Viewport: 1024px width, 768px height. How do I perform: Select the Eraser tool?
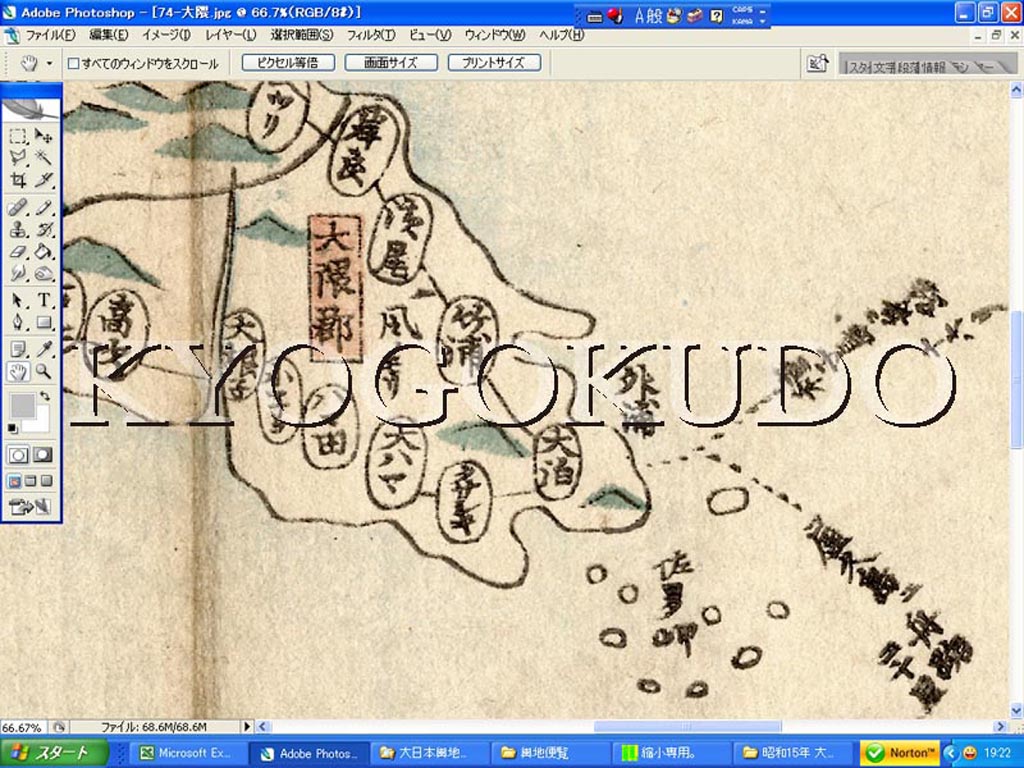[x=18, y=251]
